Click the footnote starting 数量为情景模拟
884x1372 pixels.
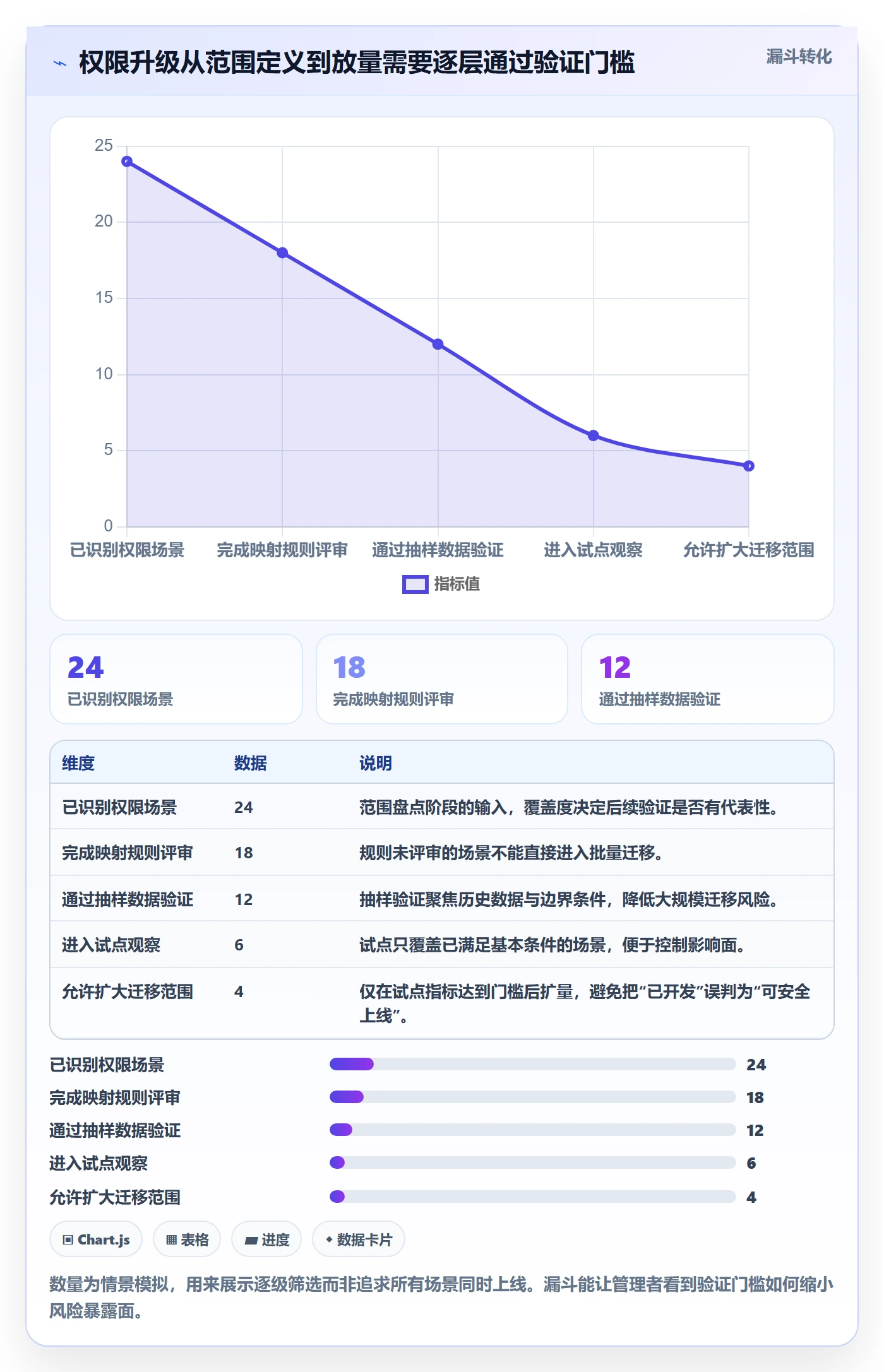point(441,1298)
